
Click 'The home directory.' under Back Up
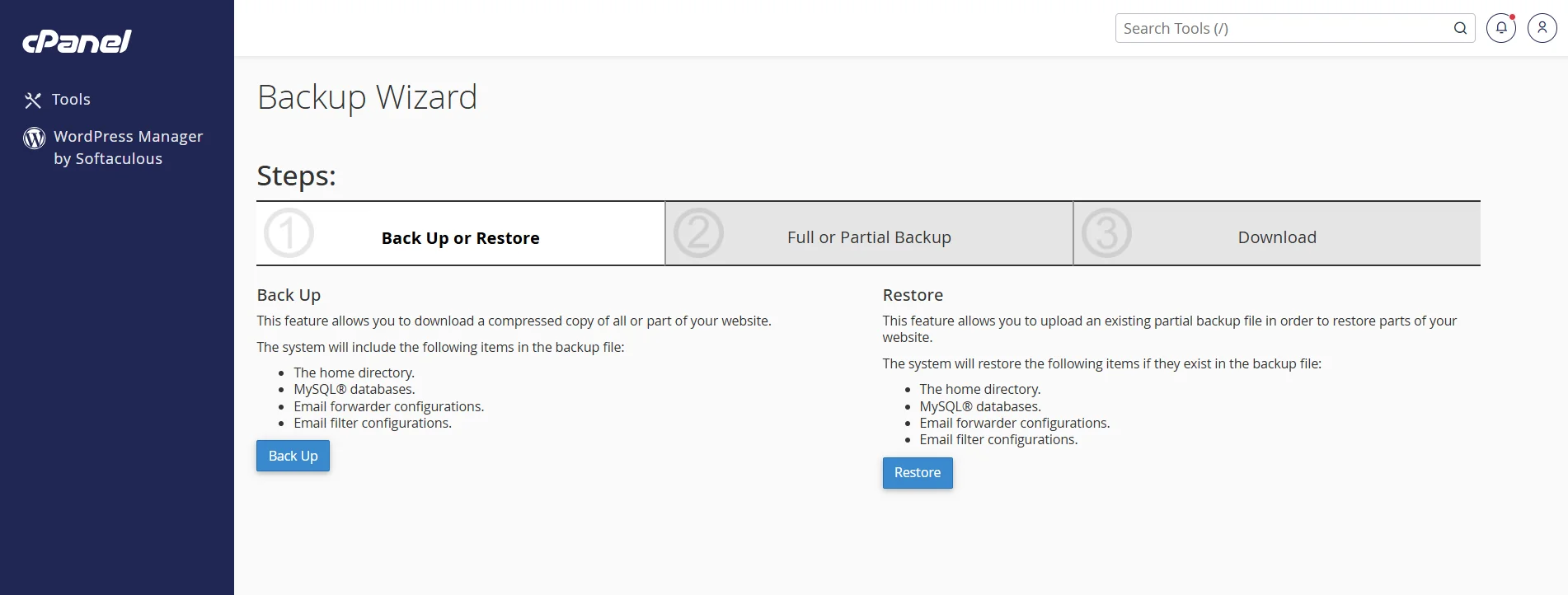[354, 372]
